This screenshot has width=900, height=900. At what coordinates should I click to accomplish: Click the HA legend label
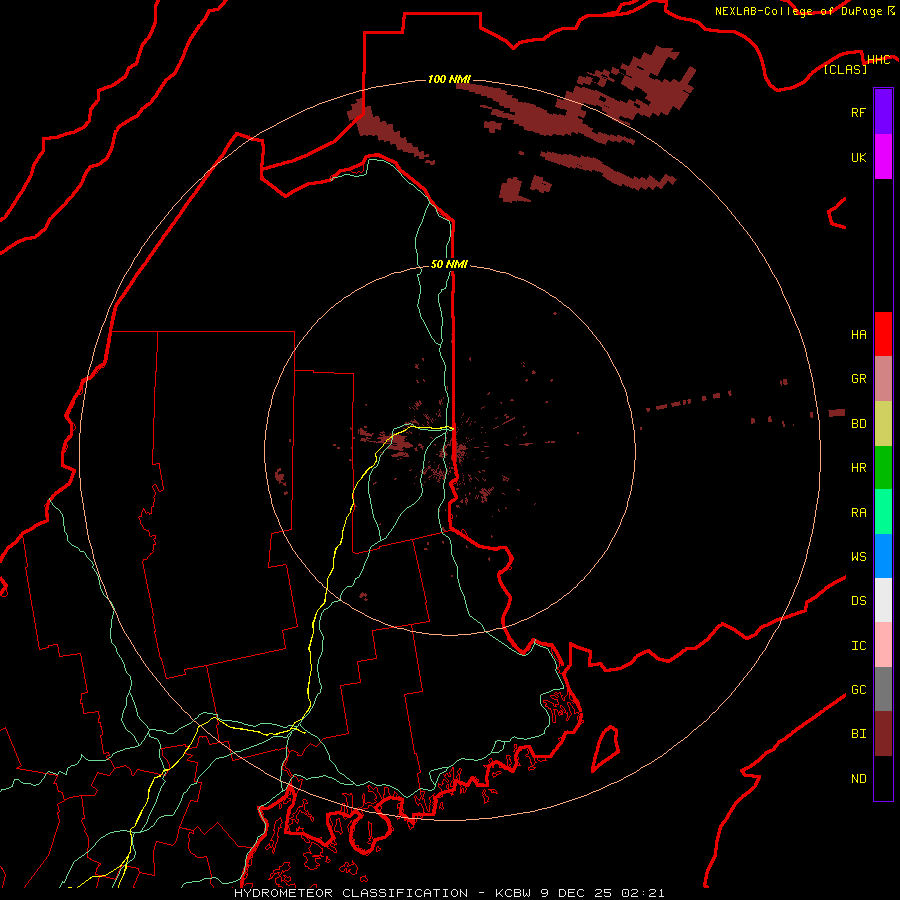858,335
